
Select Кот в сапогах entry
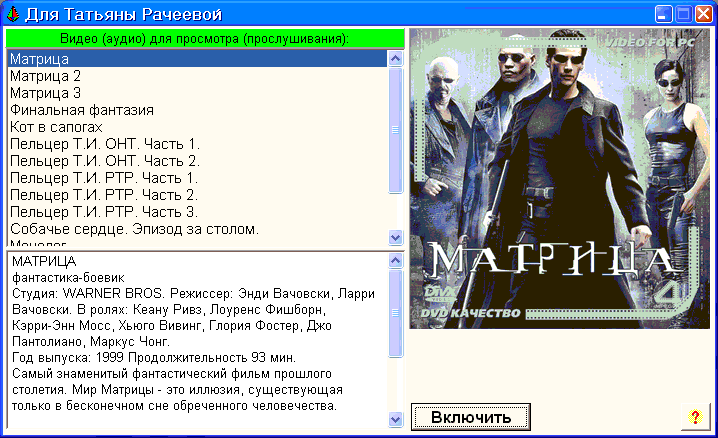click(57, 127)
